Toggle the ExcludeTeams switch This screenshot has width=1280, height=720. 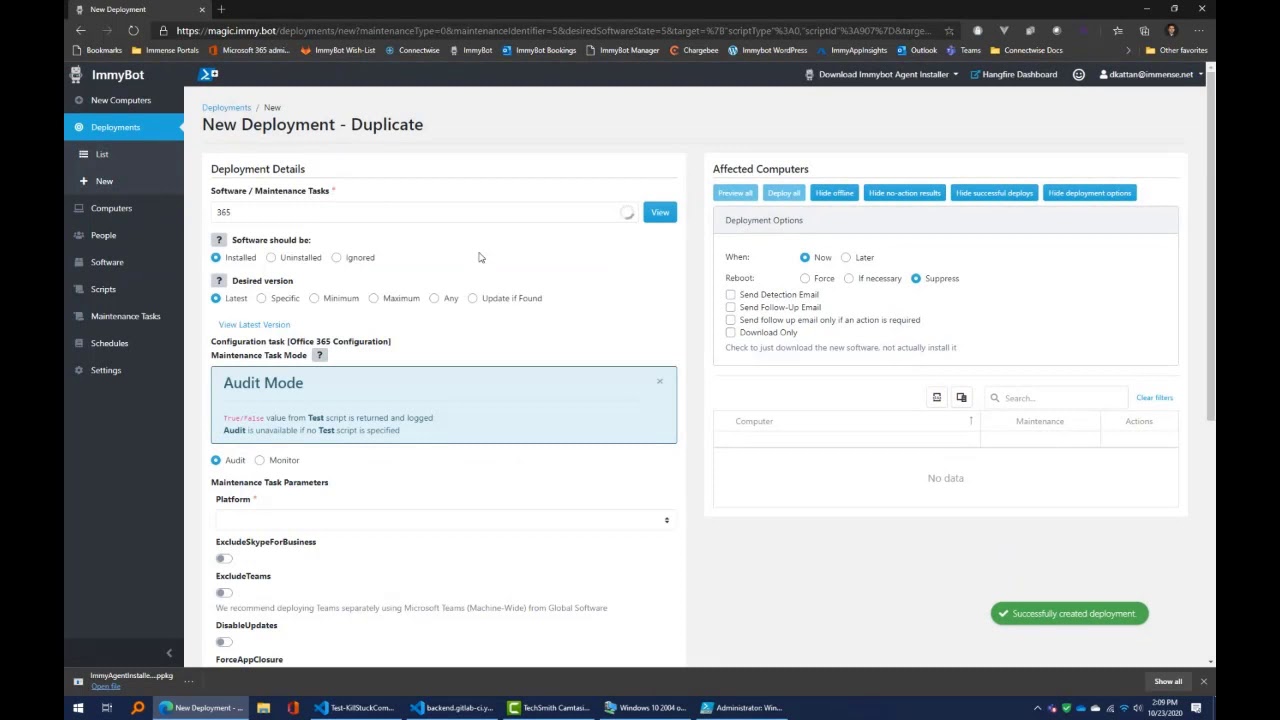(224, 593)
